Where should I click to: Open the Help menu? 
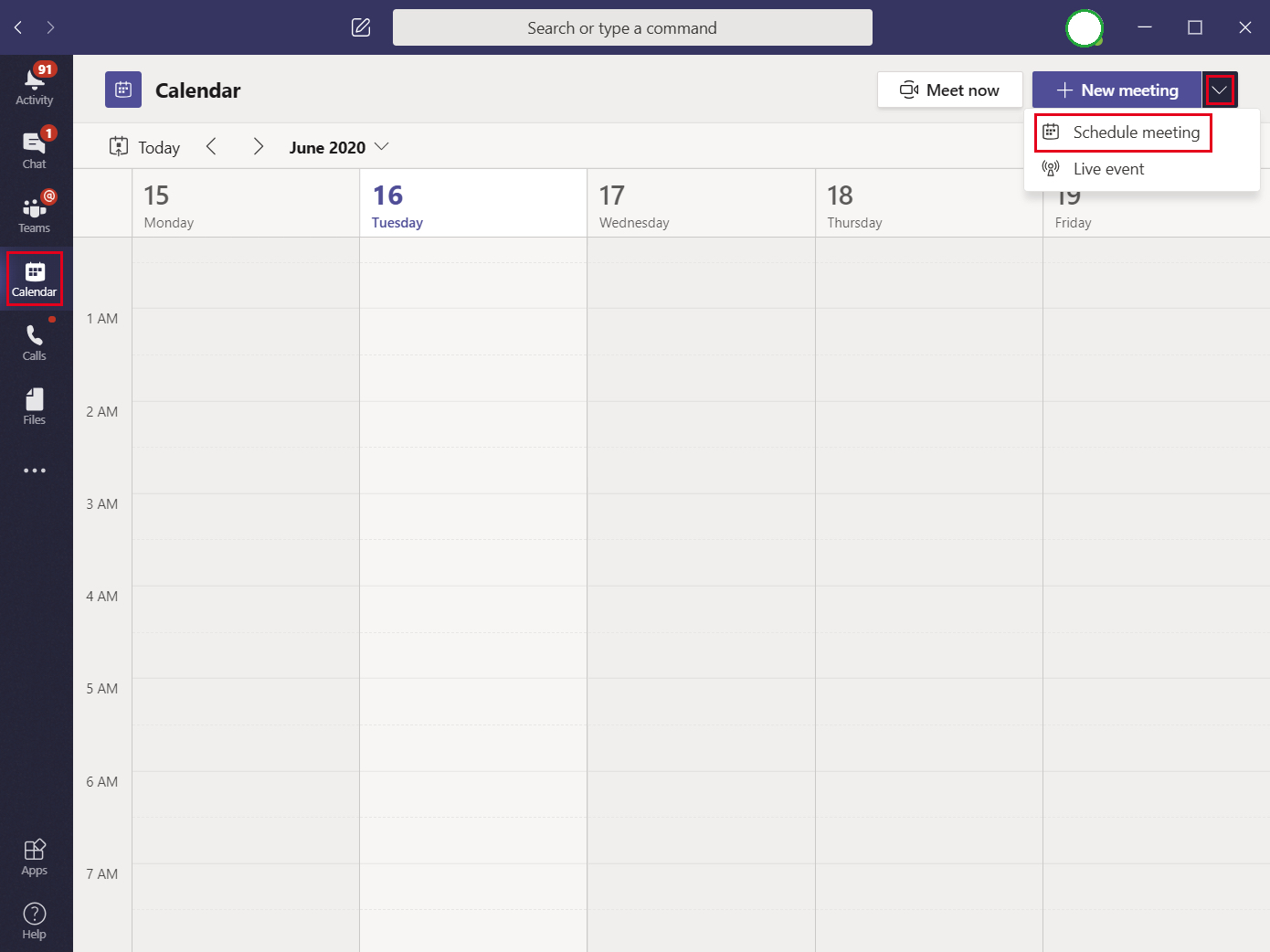[x=35, y=921]
